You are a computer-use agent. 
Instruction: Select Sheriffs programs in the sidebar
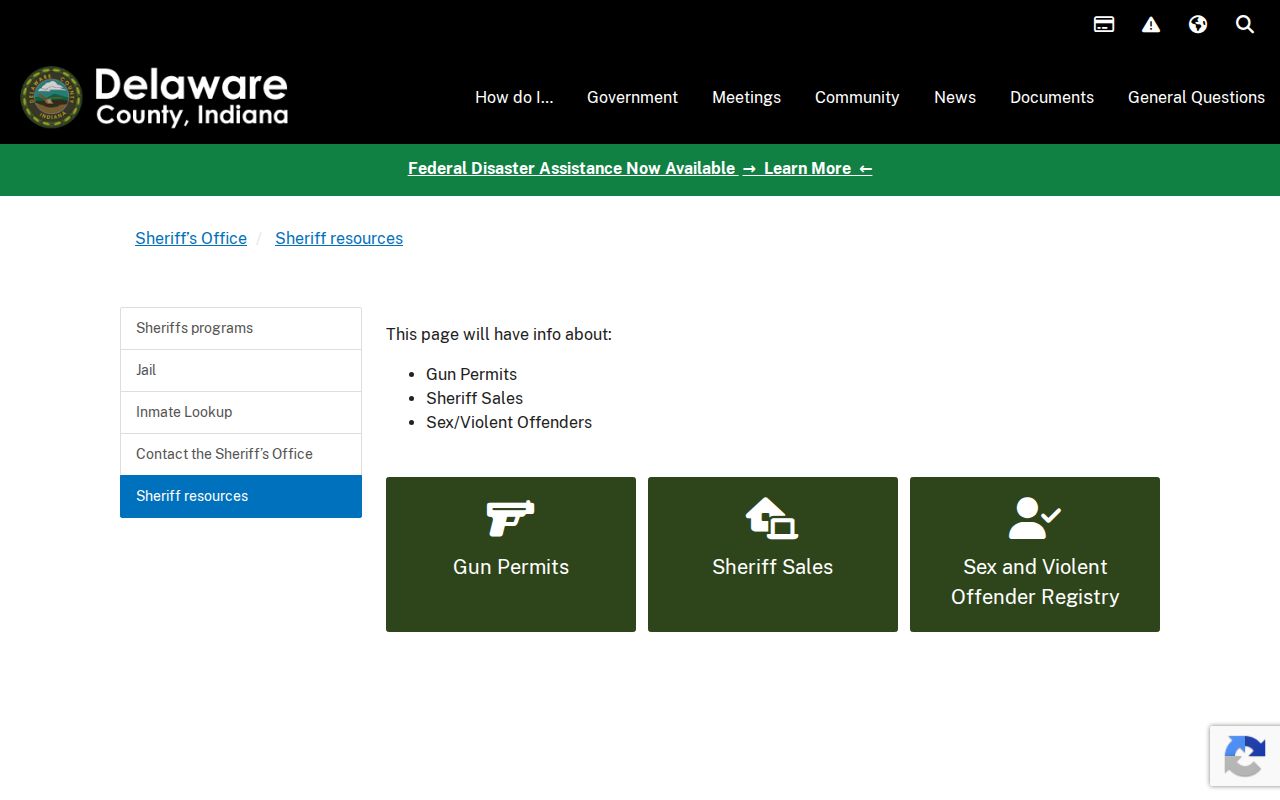pyautogui.click(x=241, y=328)
